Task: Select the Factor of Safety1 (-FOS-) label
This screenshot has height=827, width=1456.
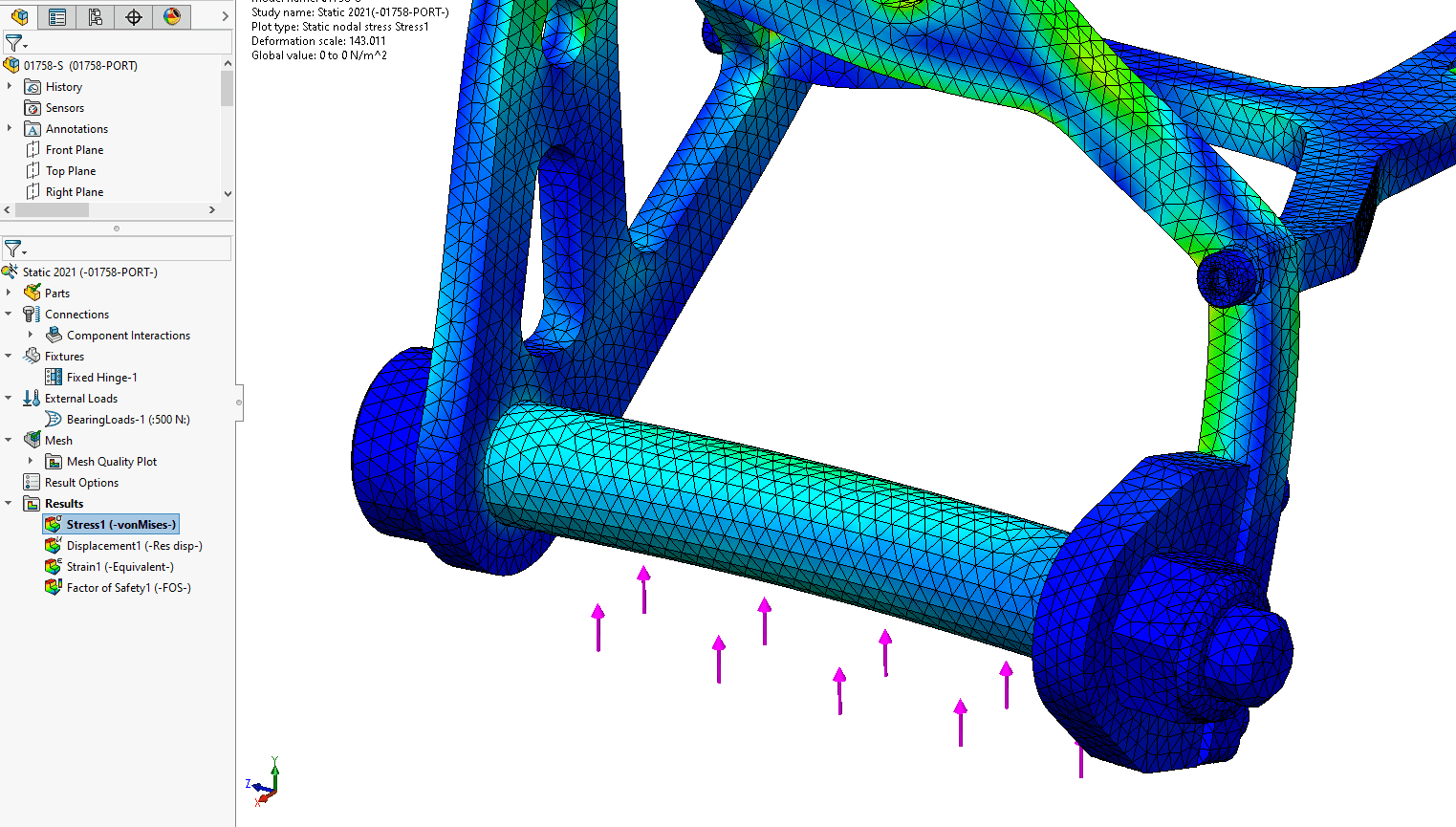Action: (x=129, y=588)
